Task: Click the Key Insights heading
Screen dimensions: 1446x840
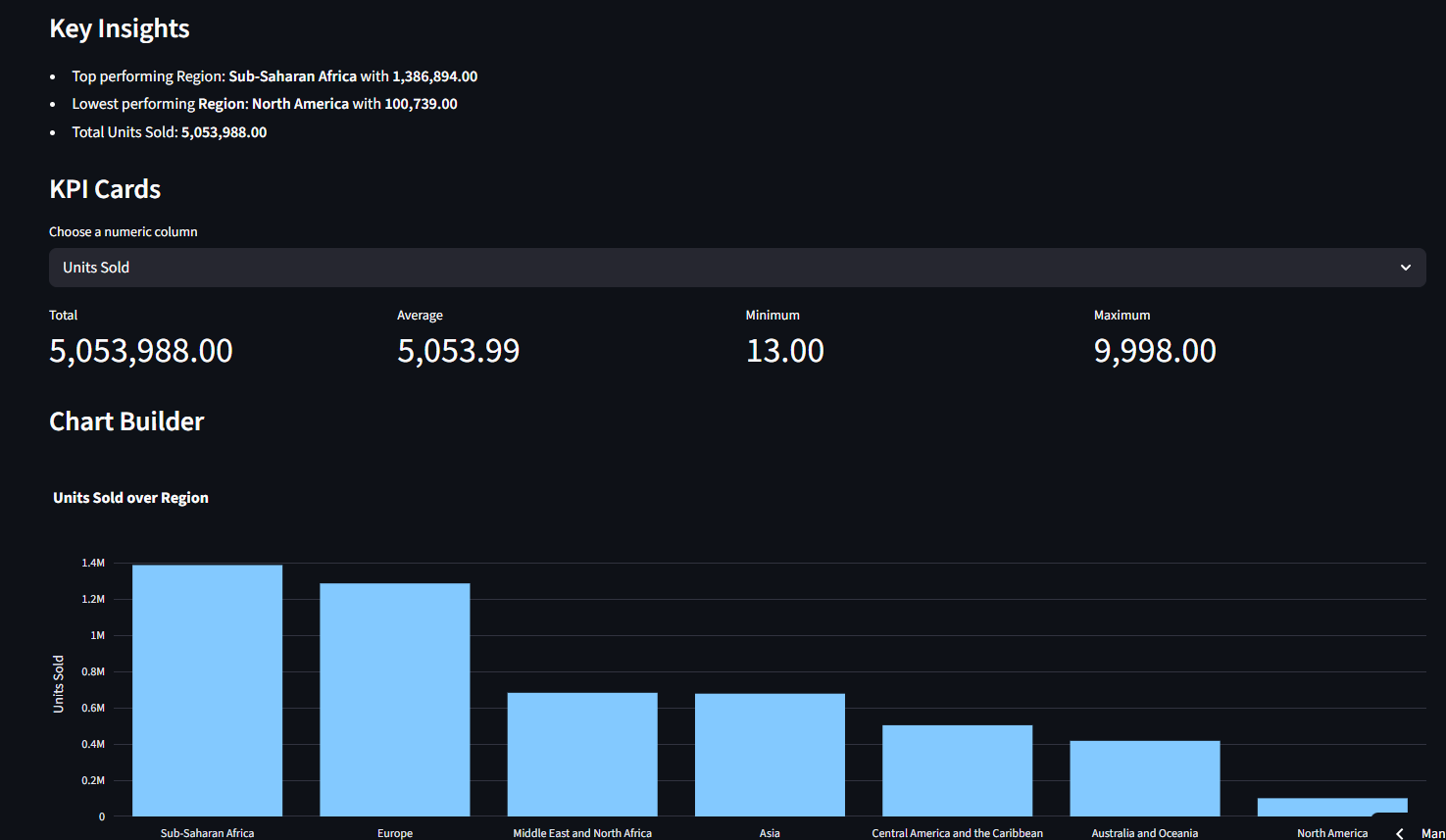Action: tap(120, 28)
